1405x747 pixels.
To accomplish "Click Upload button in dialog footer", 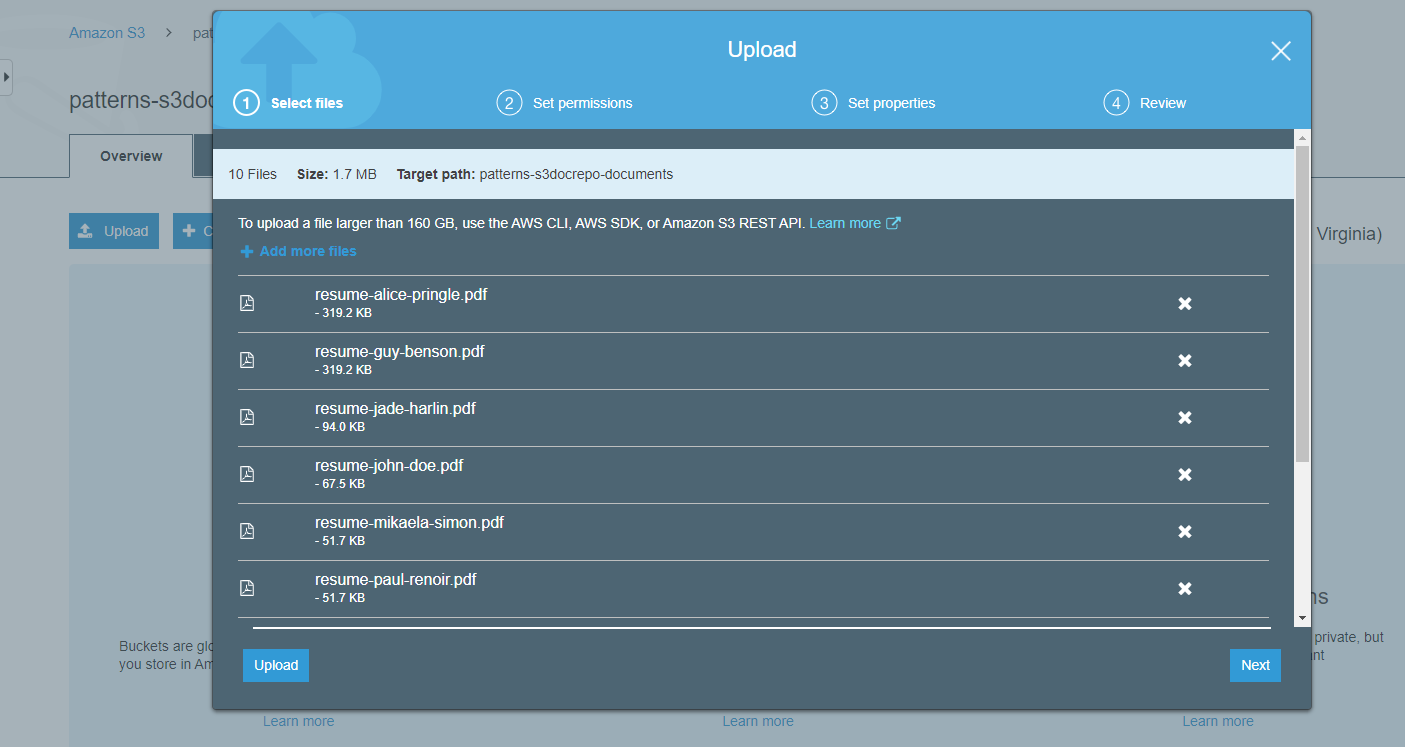I will pyautogui.click(x=276, y=665).
